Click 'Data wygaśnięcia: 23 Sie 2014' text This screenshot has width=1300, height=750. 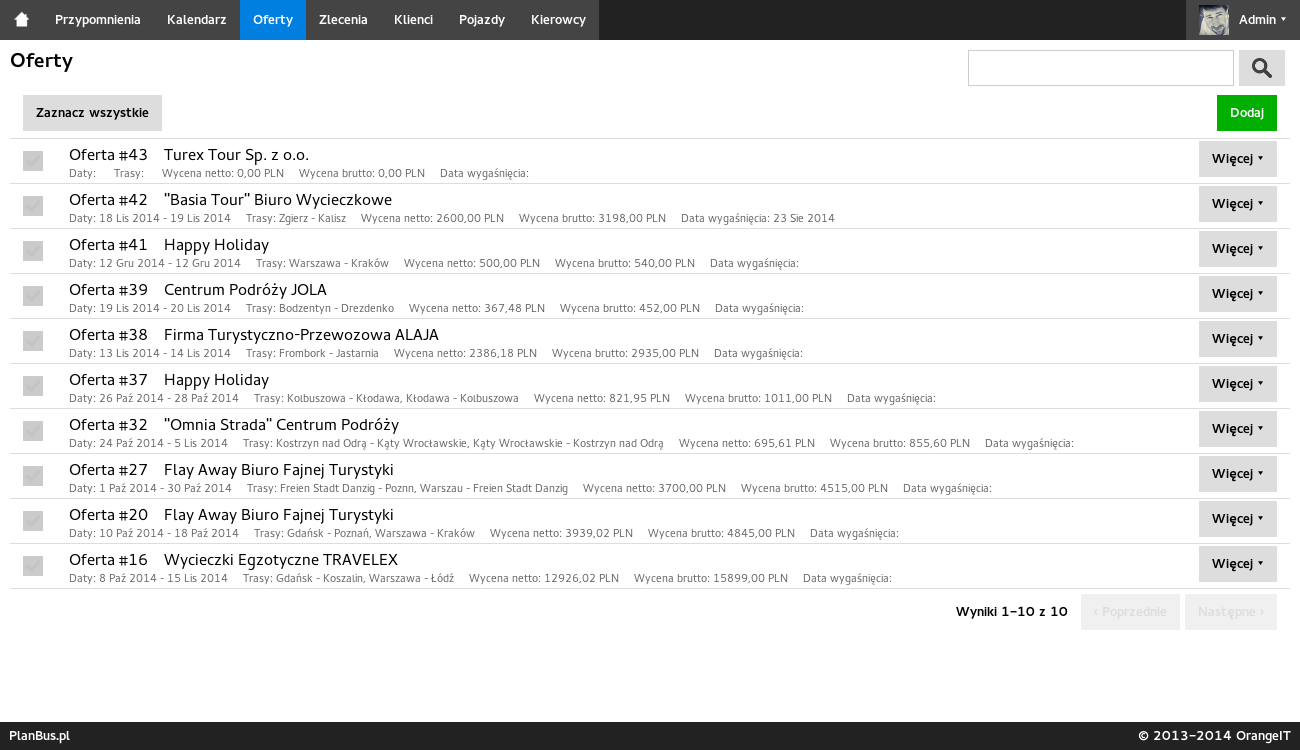758,218
